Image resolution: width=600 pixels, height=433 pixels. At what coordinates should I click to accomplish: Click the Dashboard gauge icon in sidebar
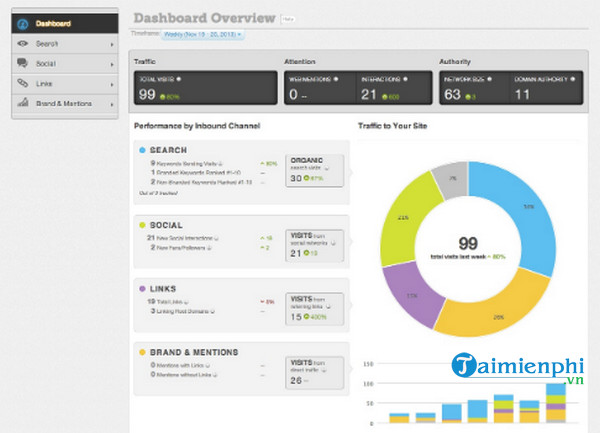(x=23, y=21)
